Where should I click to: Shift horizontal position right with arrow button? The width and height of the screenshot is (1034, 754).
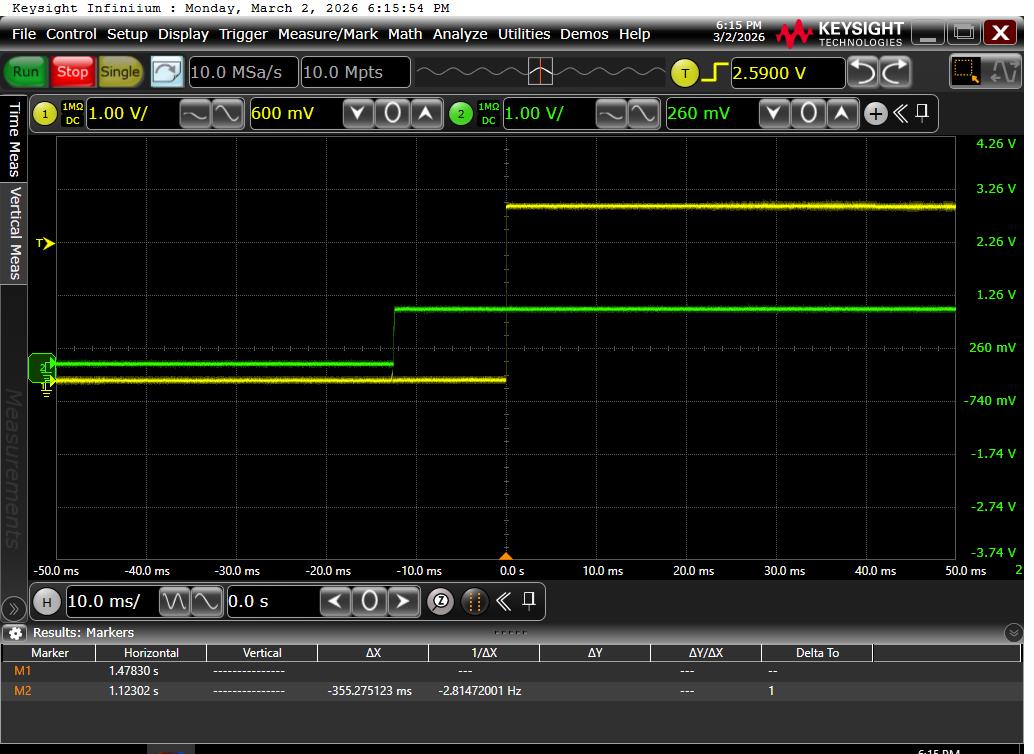click(403, 602)
